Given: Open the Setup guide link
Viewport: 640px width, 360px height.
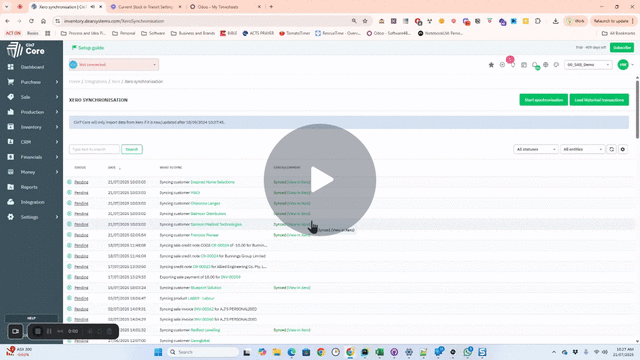Looking at the screenshot, I should click(88, 48).
